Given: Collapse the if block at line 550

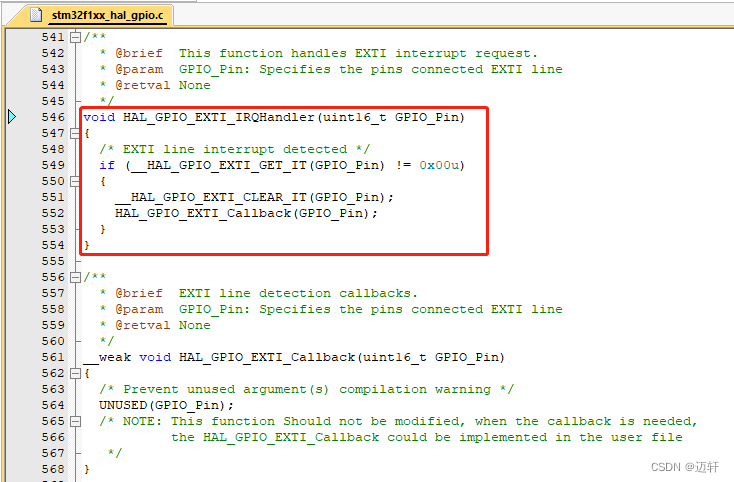Looking at the screenshot, I should [x=75, y=181].
